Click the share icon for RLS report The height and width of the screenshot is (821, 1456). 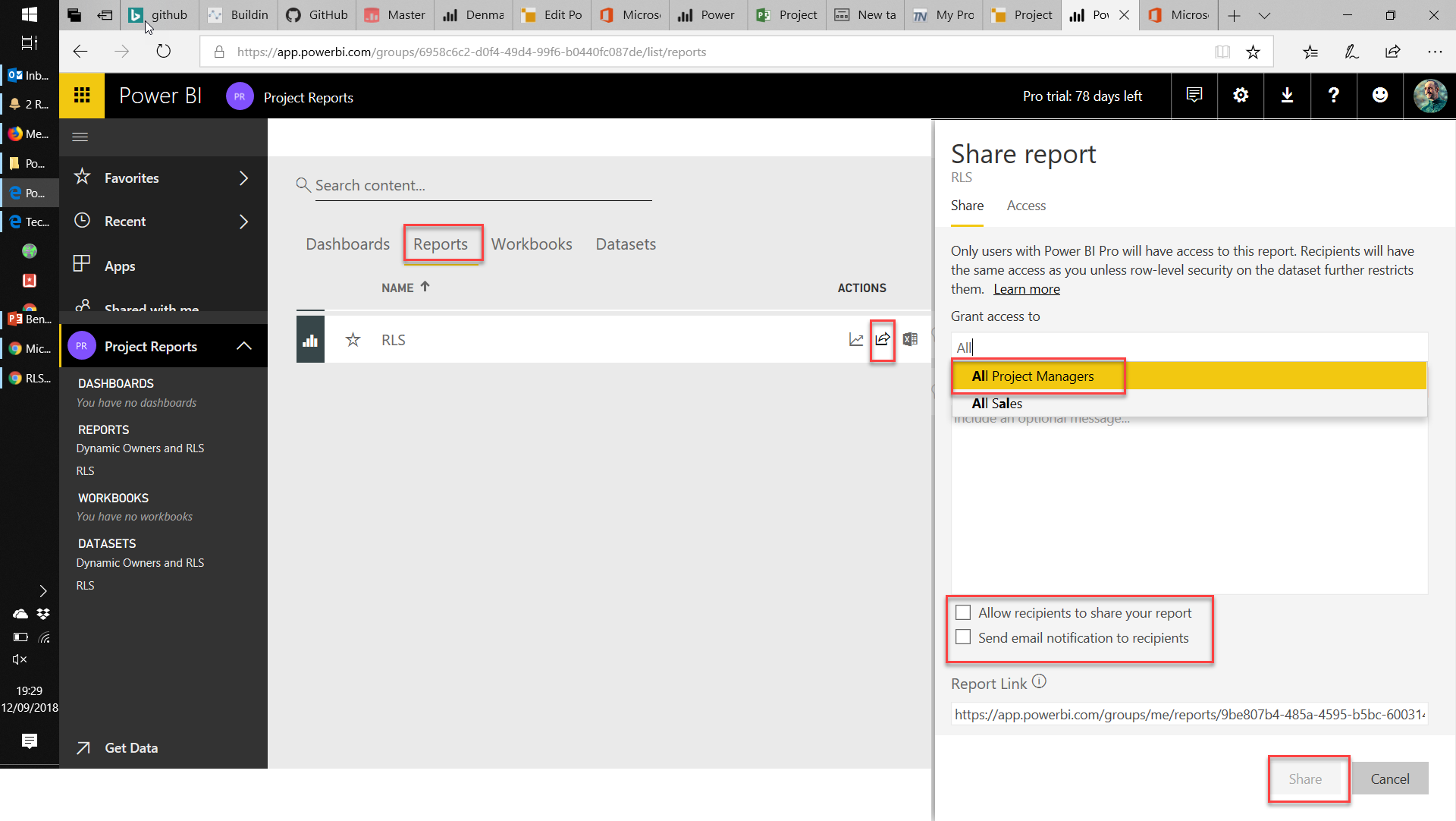(x=883, y=339)
